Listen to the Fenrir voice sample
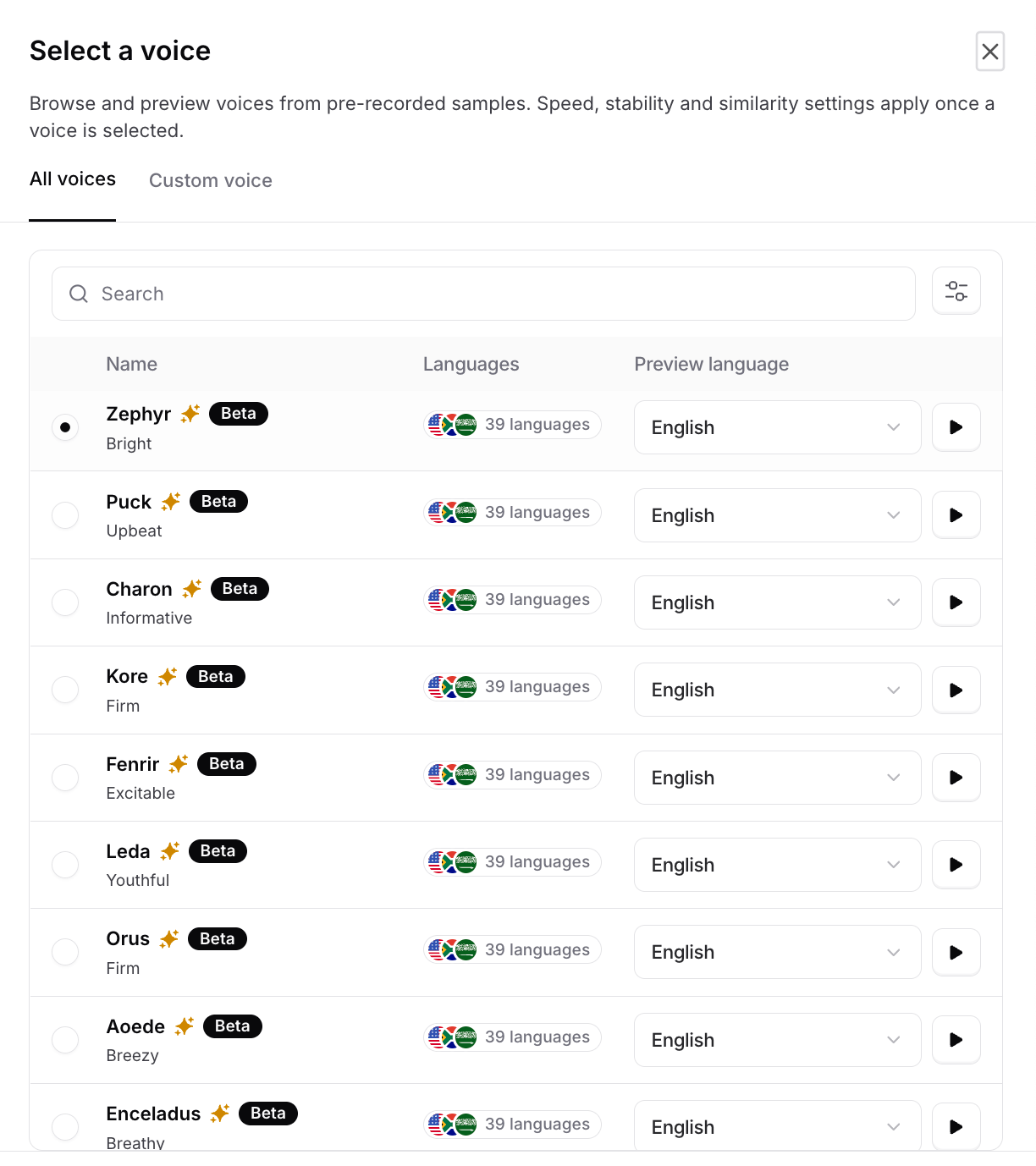 [956, 777]
